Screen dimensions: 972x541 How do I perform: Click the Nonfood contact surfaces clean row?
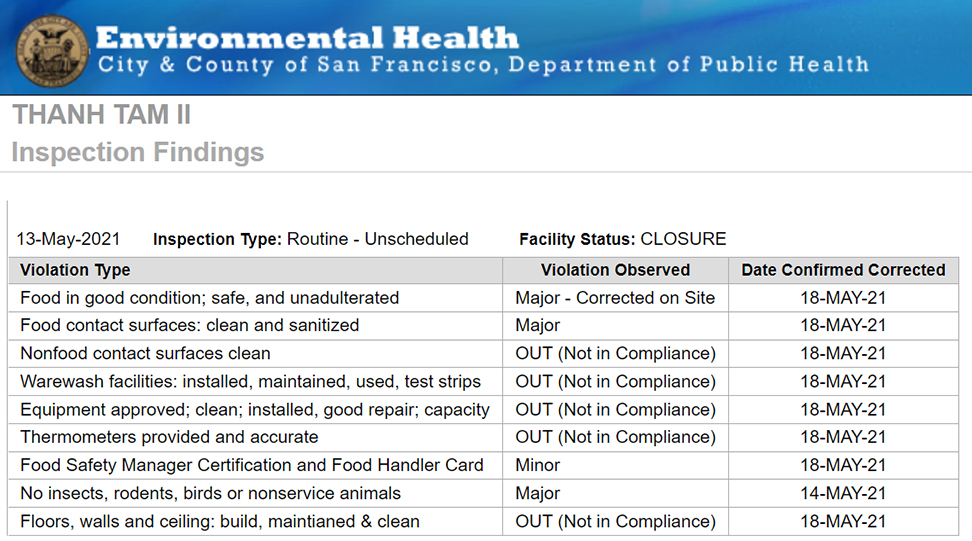click(145, 354)
